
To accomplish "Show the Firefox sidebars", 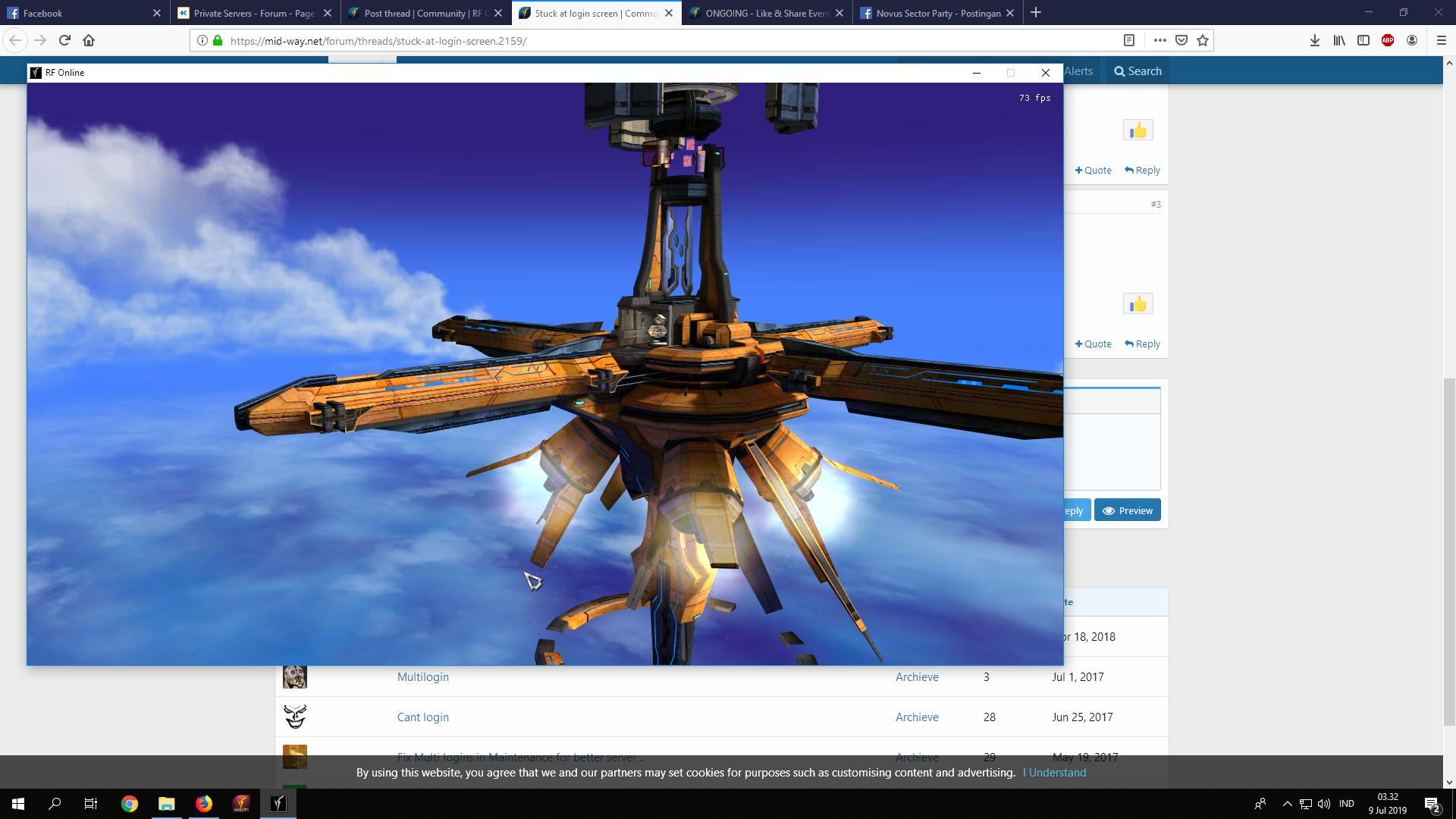I will (x=1363, y=40).
